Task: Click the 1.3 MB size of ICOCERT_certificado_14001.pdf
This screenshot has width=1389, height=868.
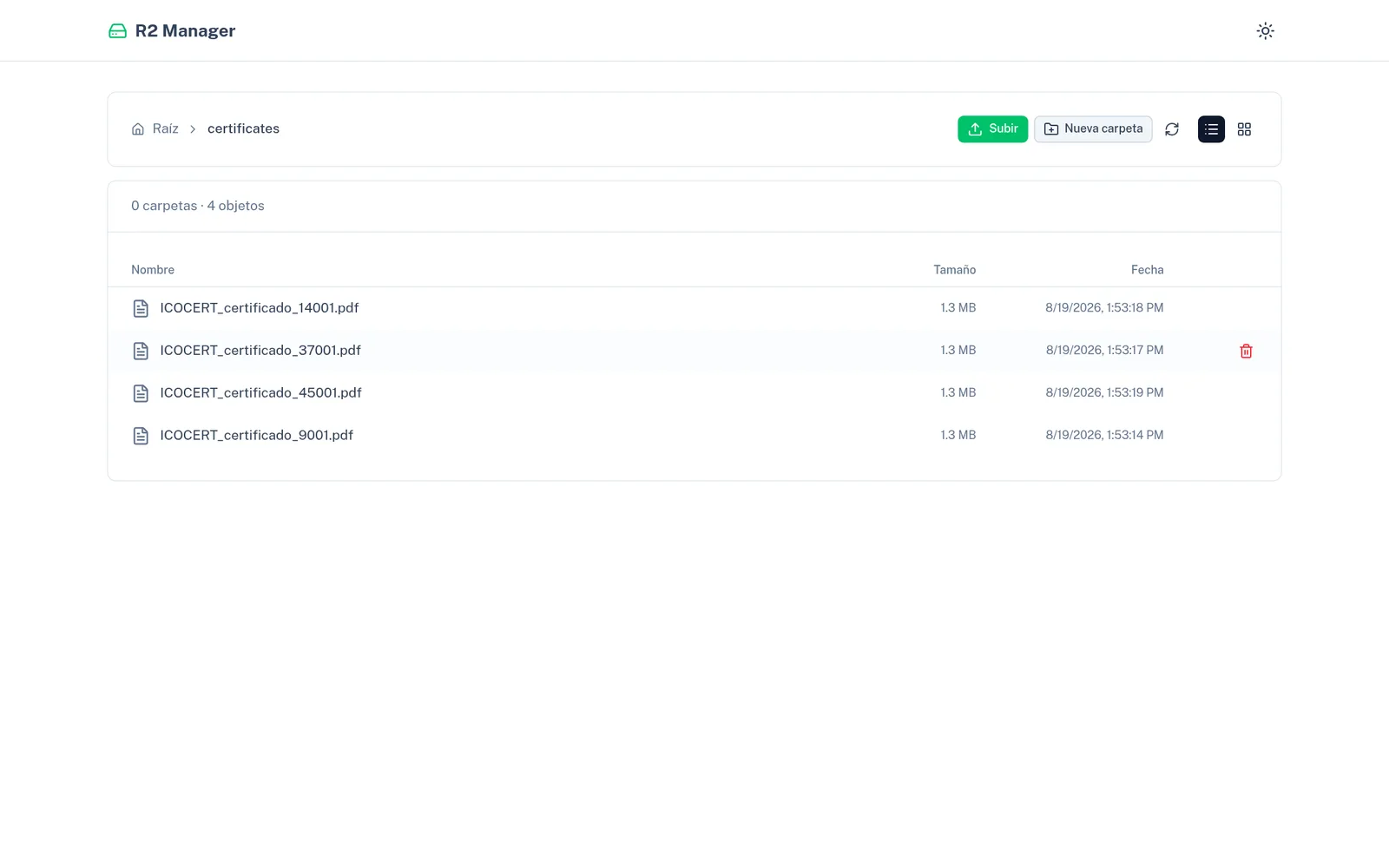Action: tap(958, 308)
